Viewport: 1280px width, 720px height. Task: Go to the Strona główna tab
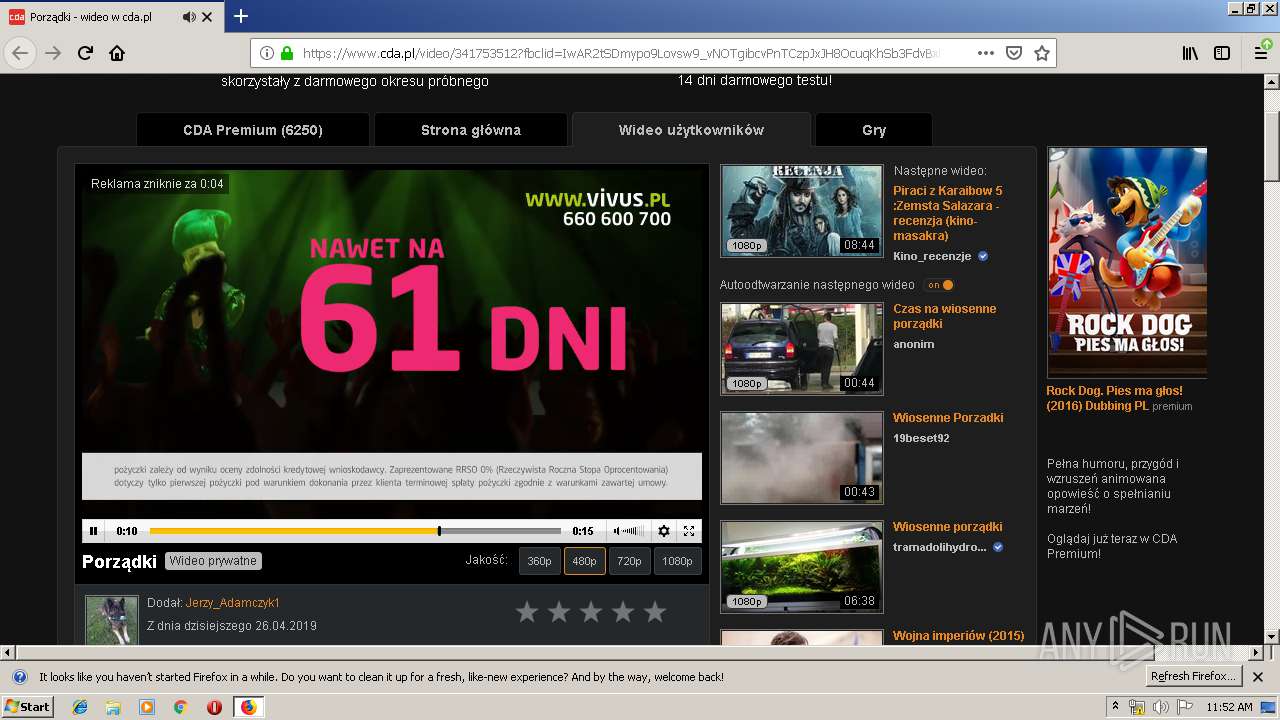(470, 130)
